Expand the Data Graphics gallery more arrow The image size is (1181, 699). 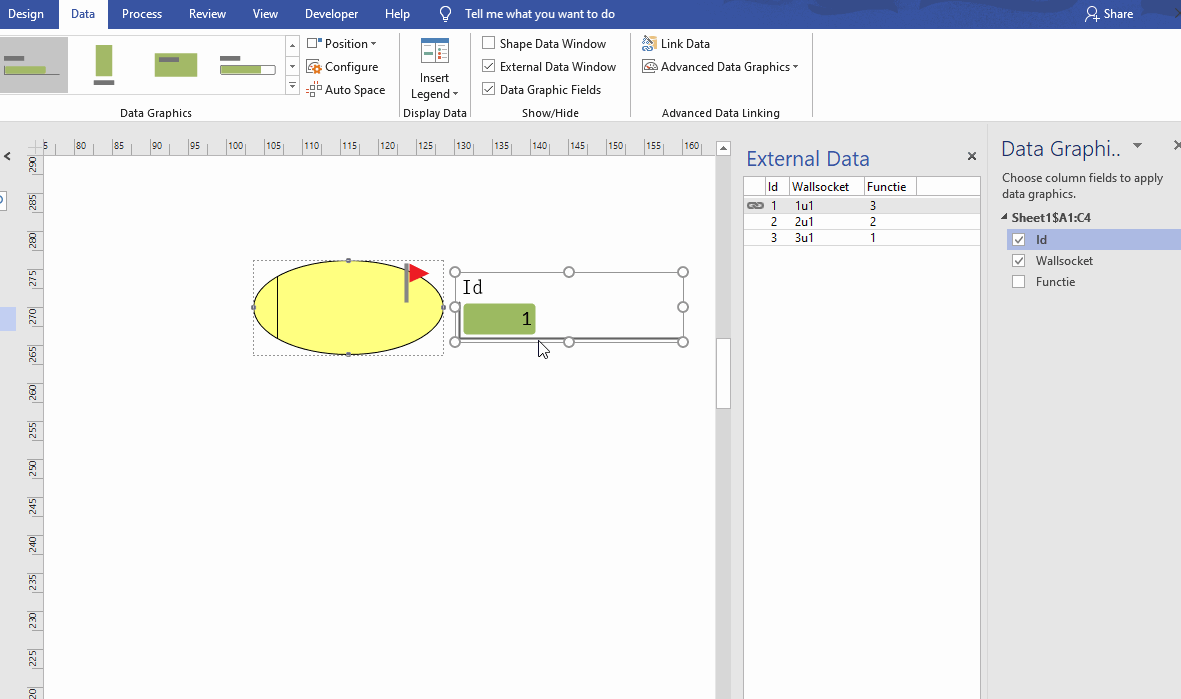point(292,86)
